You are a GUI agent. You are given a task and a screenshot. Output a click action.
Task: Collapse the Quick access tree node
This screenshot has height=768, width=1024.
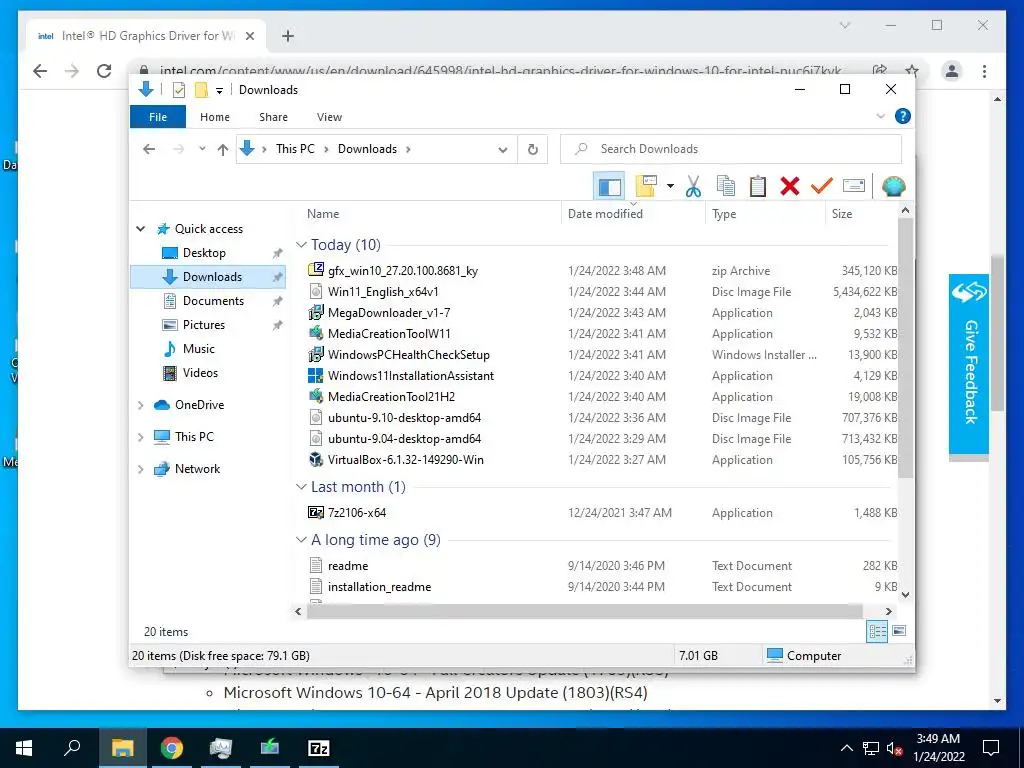point(140,229)
